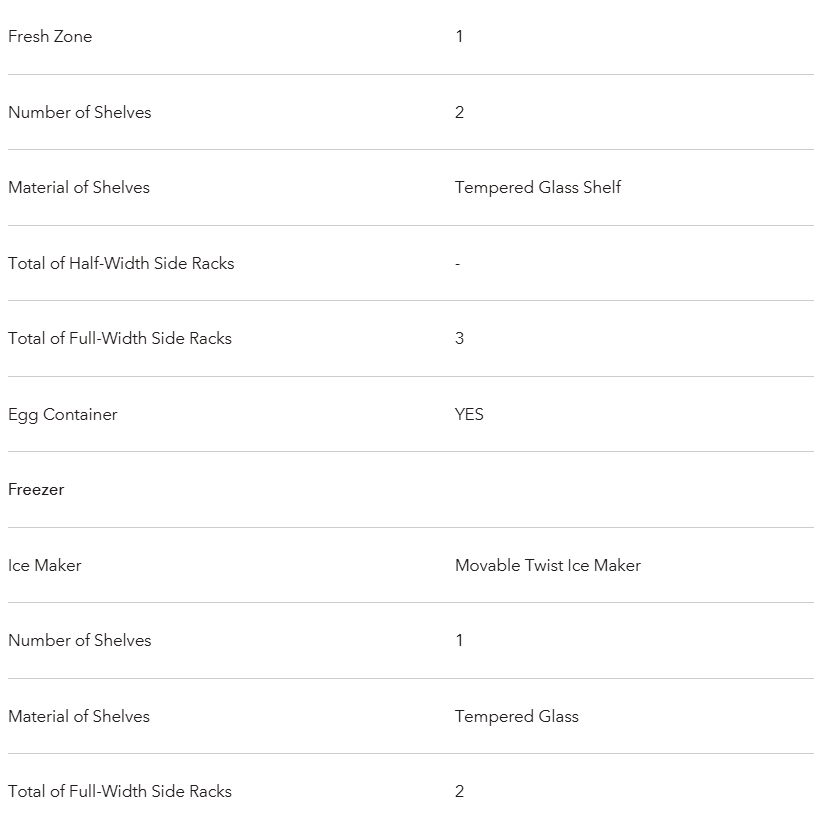Click the Total of Half-Width Side Racks label
814x819 pixels.
(121, 264)
